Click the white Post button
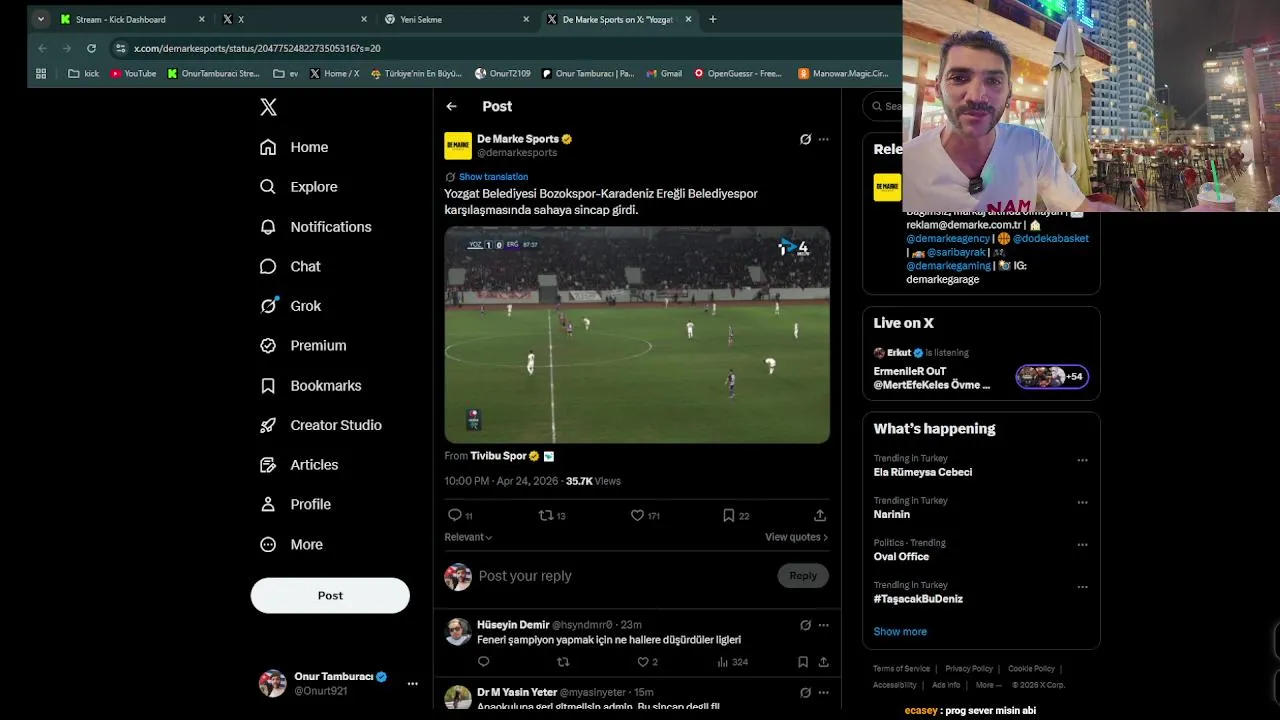Viewport: 1280px width, 720px height. (x=330, y=595)
